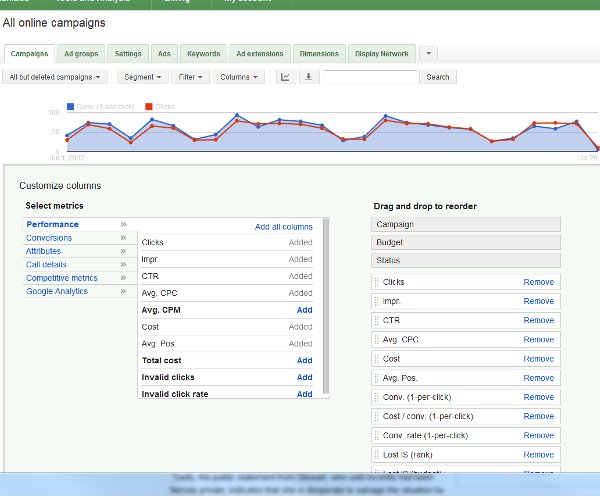
Task: Remove the CTR column
Action: [x=538, y=320]
